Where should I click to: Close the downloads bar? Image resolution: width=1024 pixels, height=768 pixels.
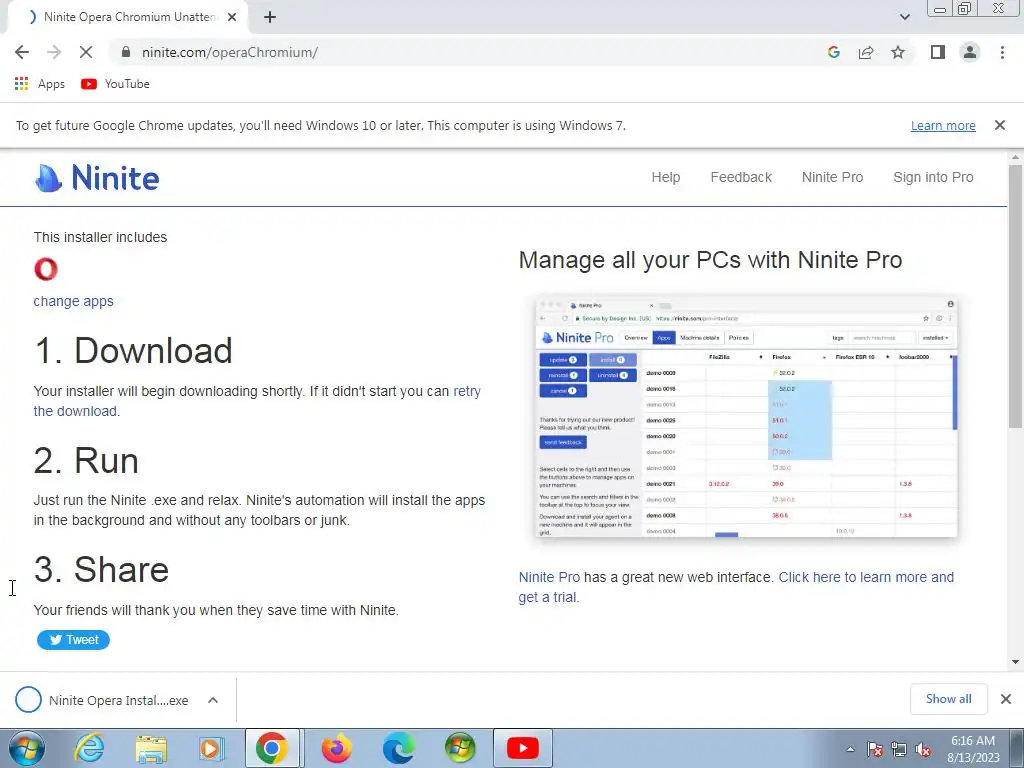tap(1006, 699)
